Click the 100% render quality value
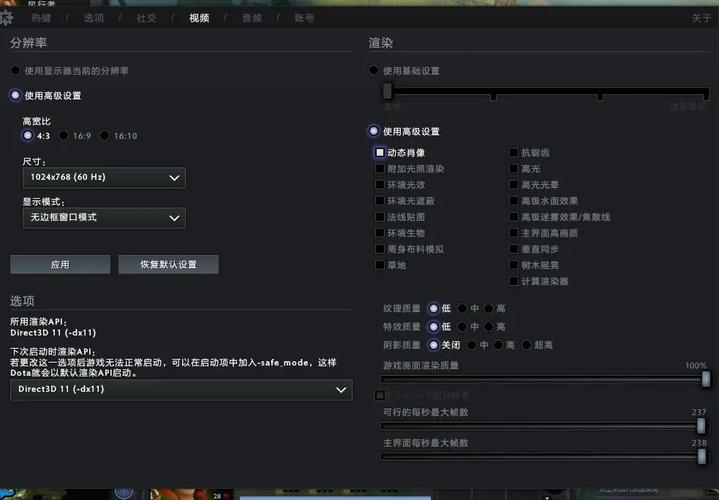Image resolution: width=719 pixels, height=500 pixels. (x=696, y=366)
